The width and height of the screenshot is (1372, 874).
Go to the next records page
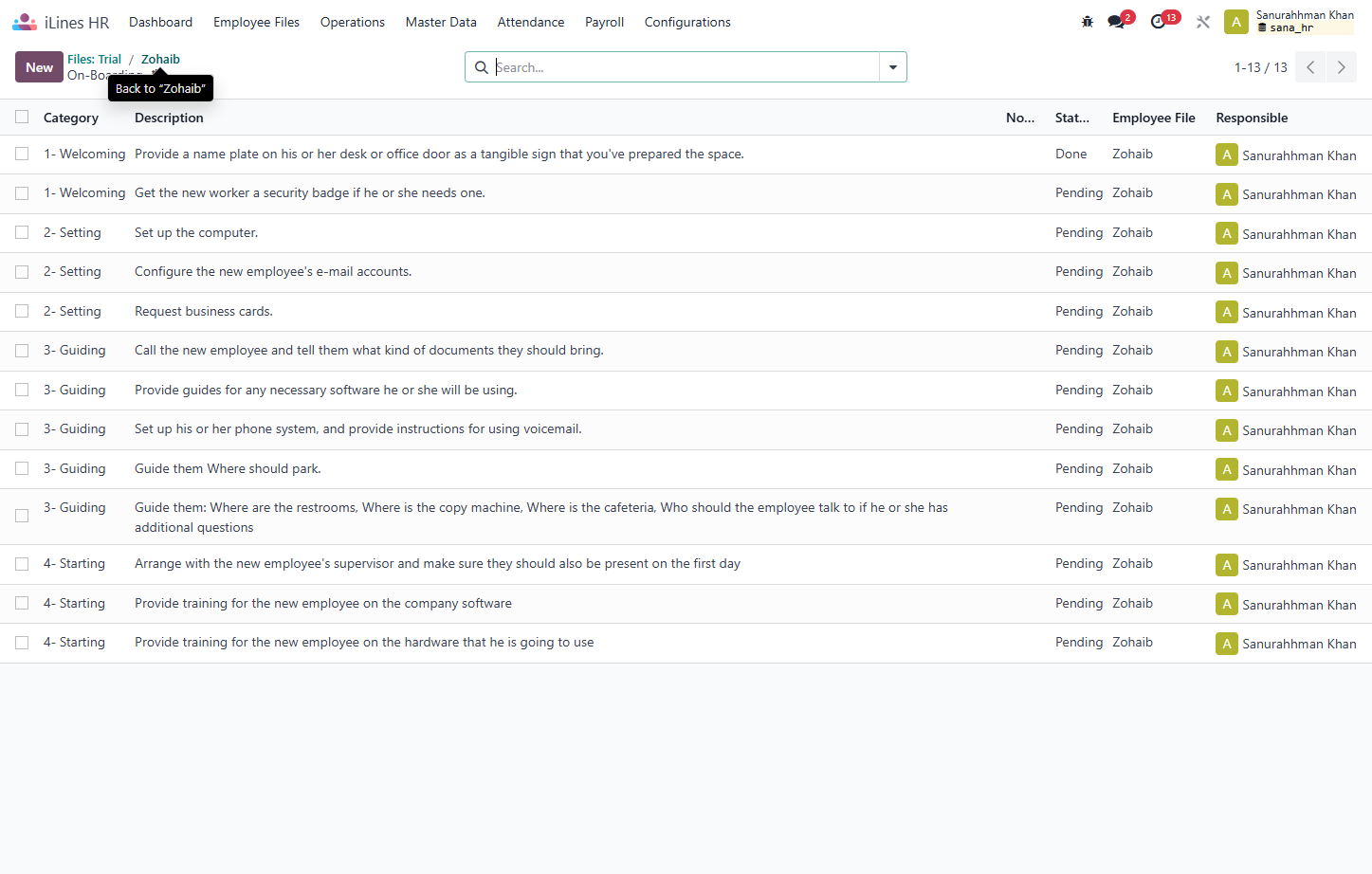1342,67
